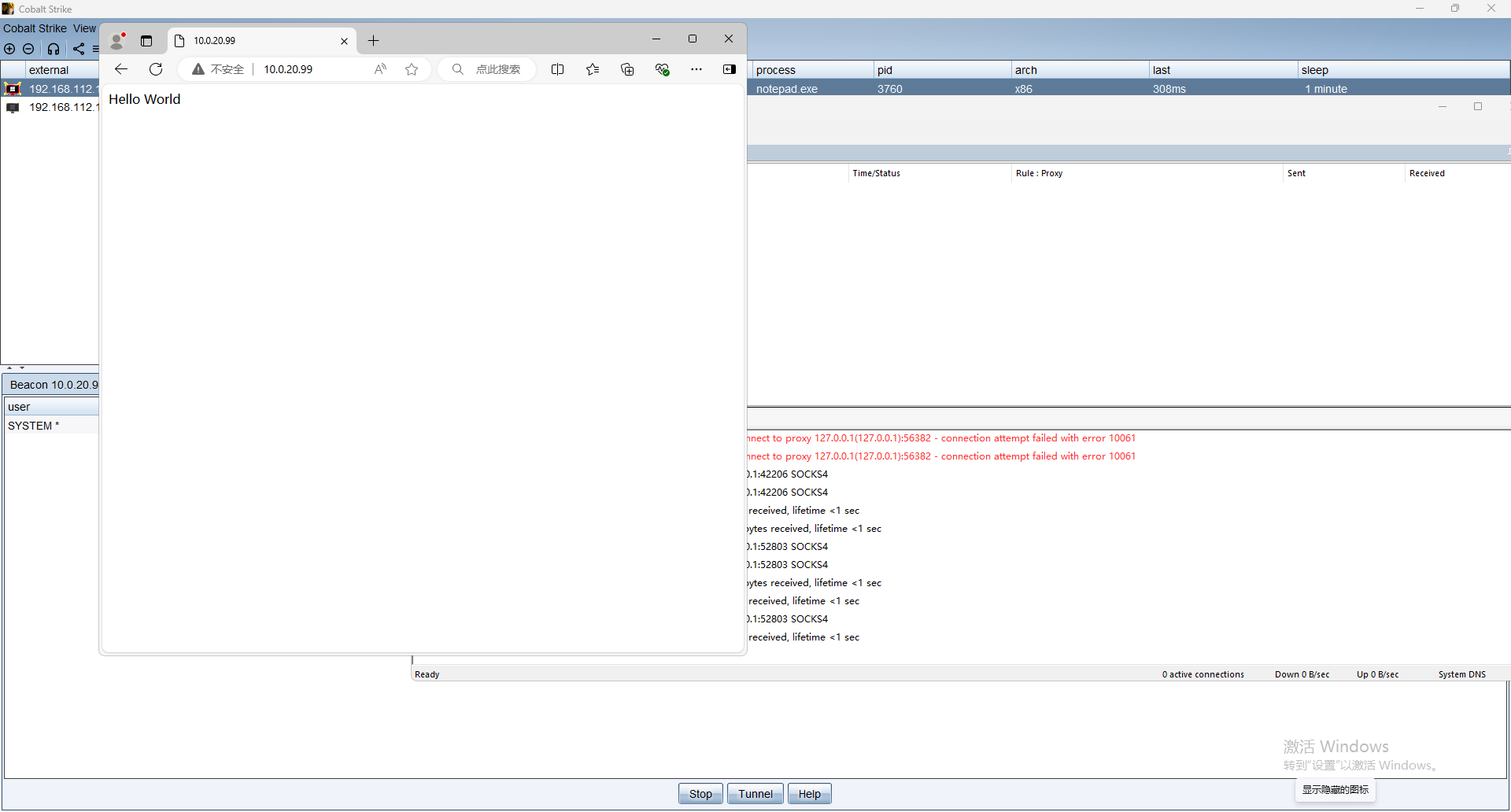Open the browser collections icon

tap(627, 69)
